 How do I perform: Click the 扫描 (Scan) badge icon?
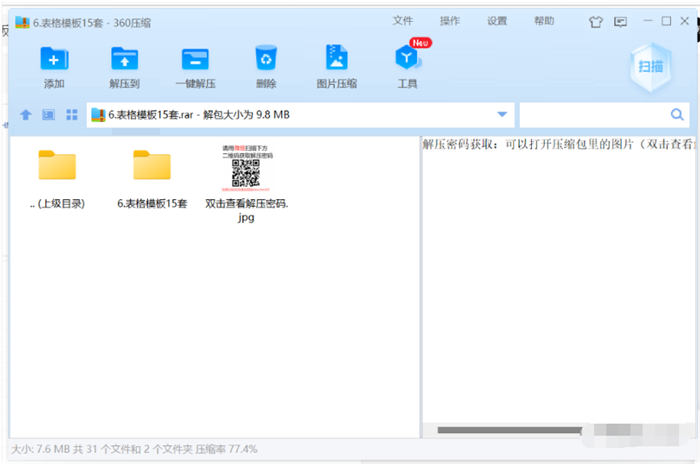[650, 66]
